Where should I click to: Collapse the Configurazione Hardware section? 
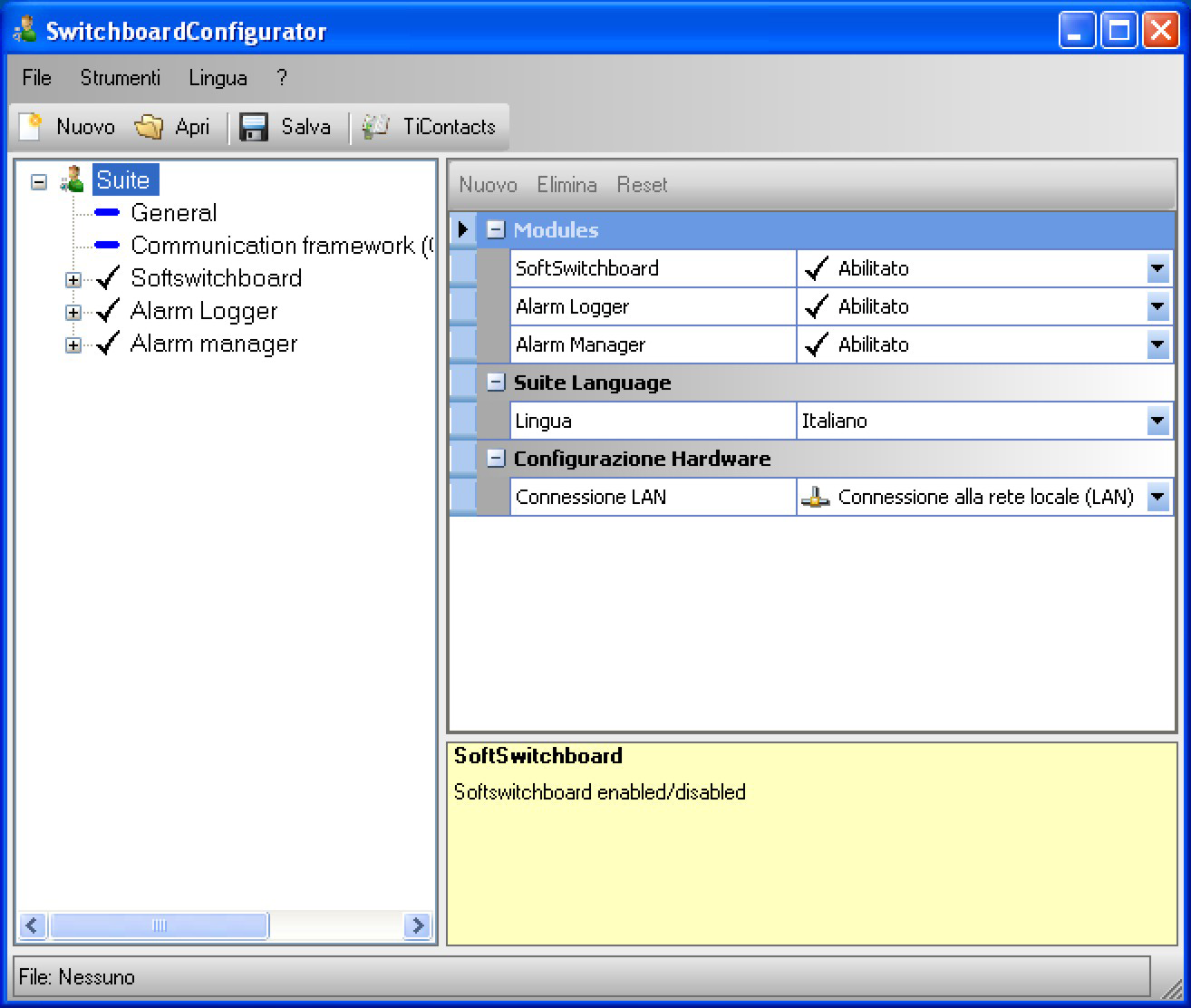[x=495, y=459]
